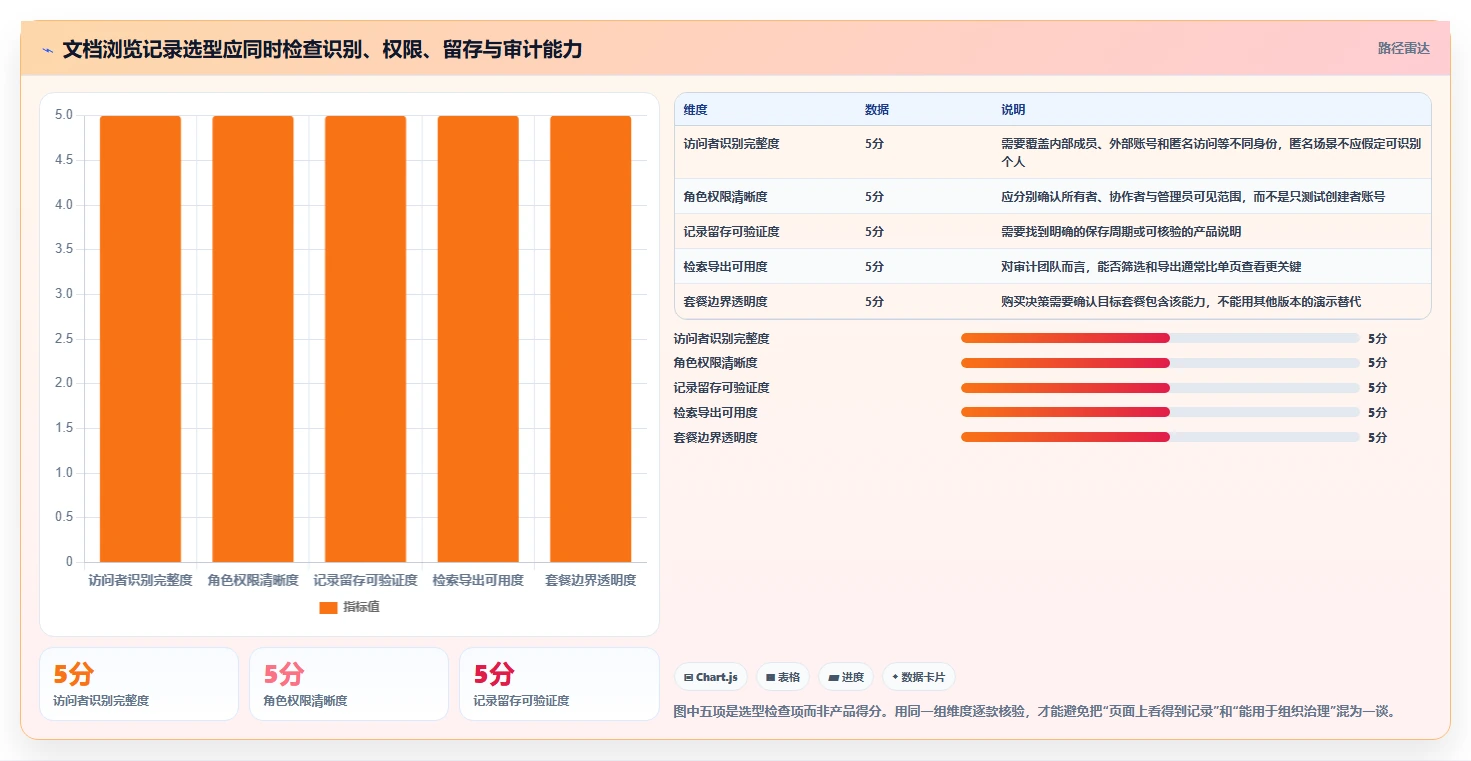The image size is (1471, 761).
Task: Select the 访问者识别完整度 table row name
Action: pyautogui.click(x=731, y=144)
